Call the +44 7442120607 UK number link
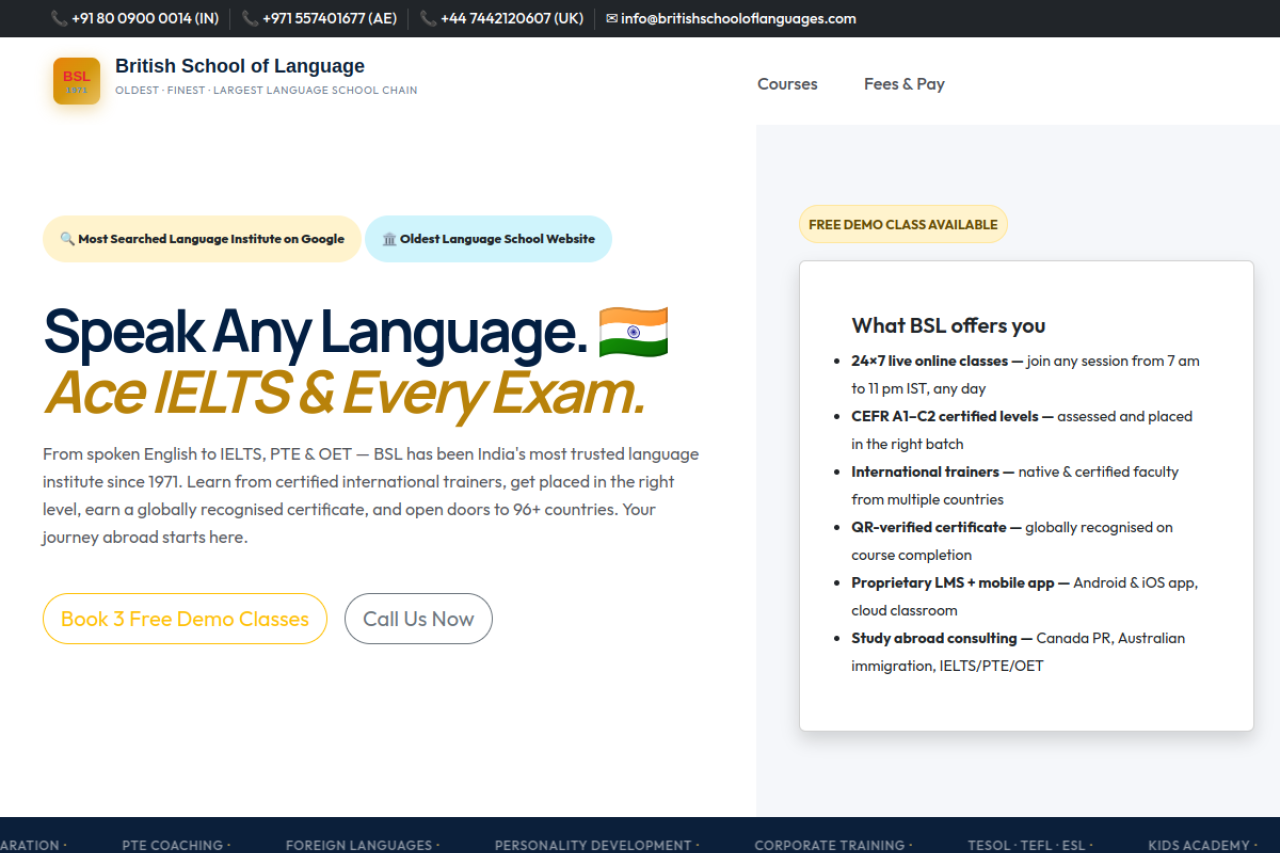The width and height of the screenshot is (1280, 853). pos(511,18)
